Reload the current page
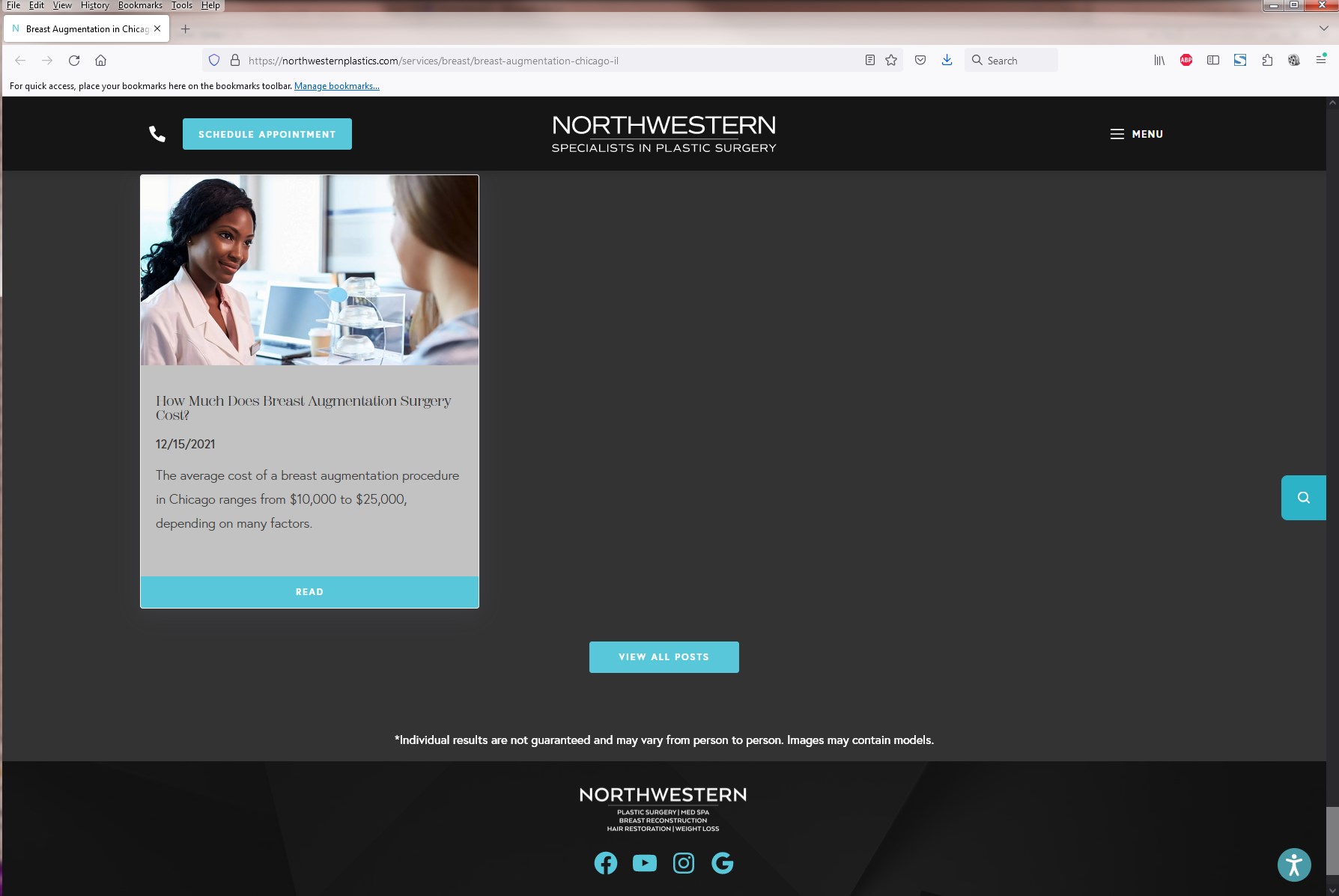The width and height of the screenshot is (1339, 896). click(74, 61)
